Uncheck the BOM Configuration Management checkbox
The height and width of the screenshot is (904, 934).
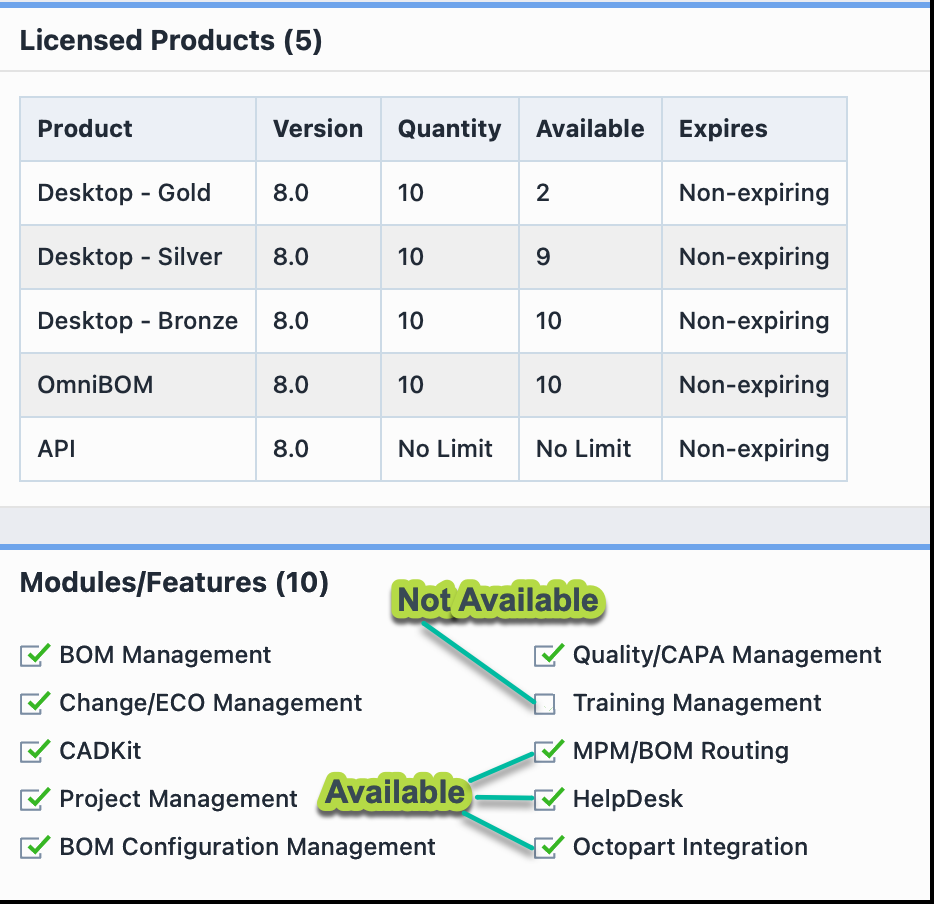[x=33, y=847]
